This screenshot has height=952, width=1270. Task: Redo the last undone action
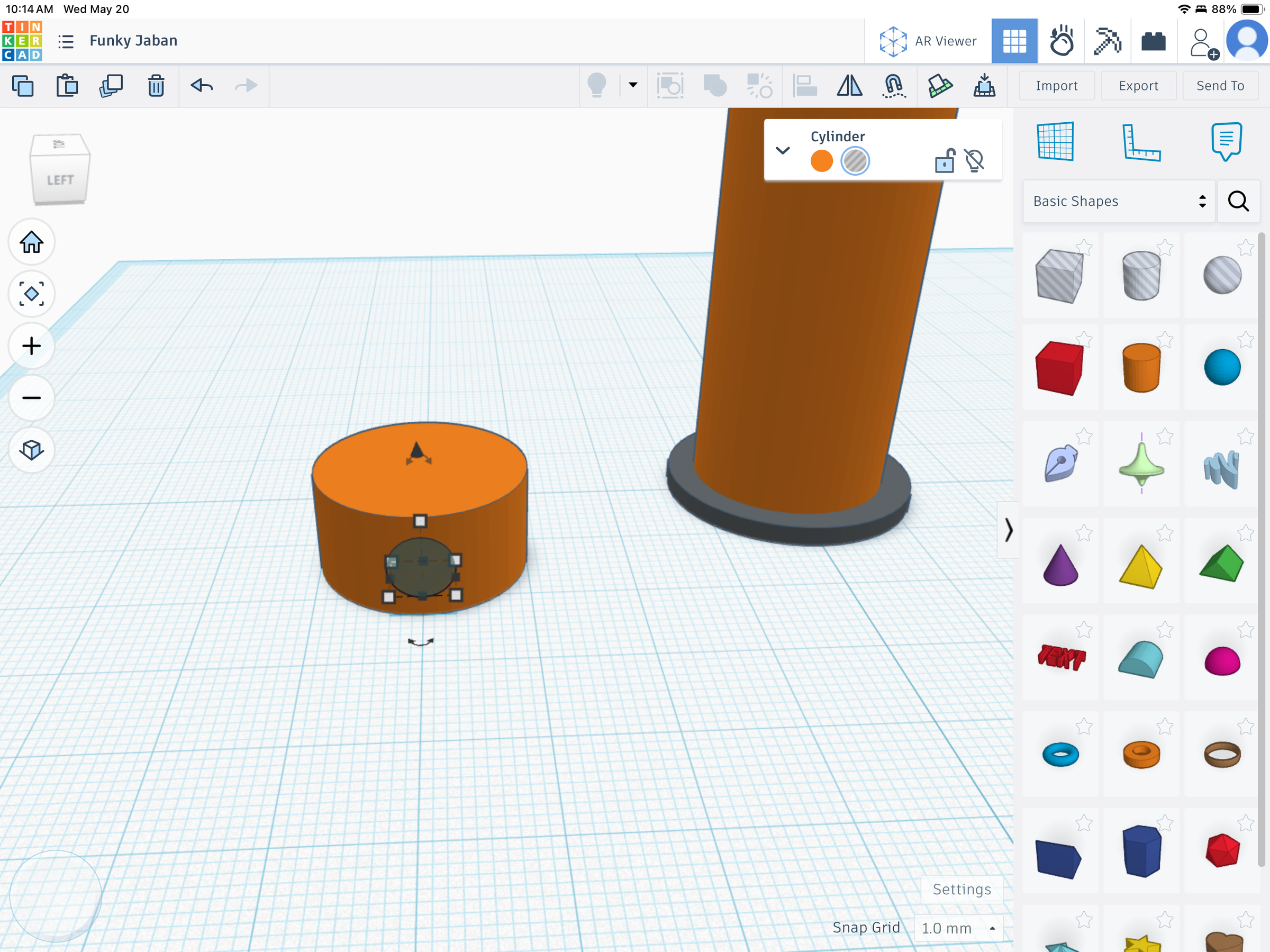coord(246,86)
